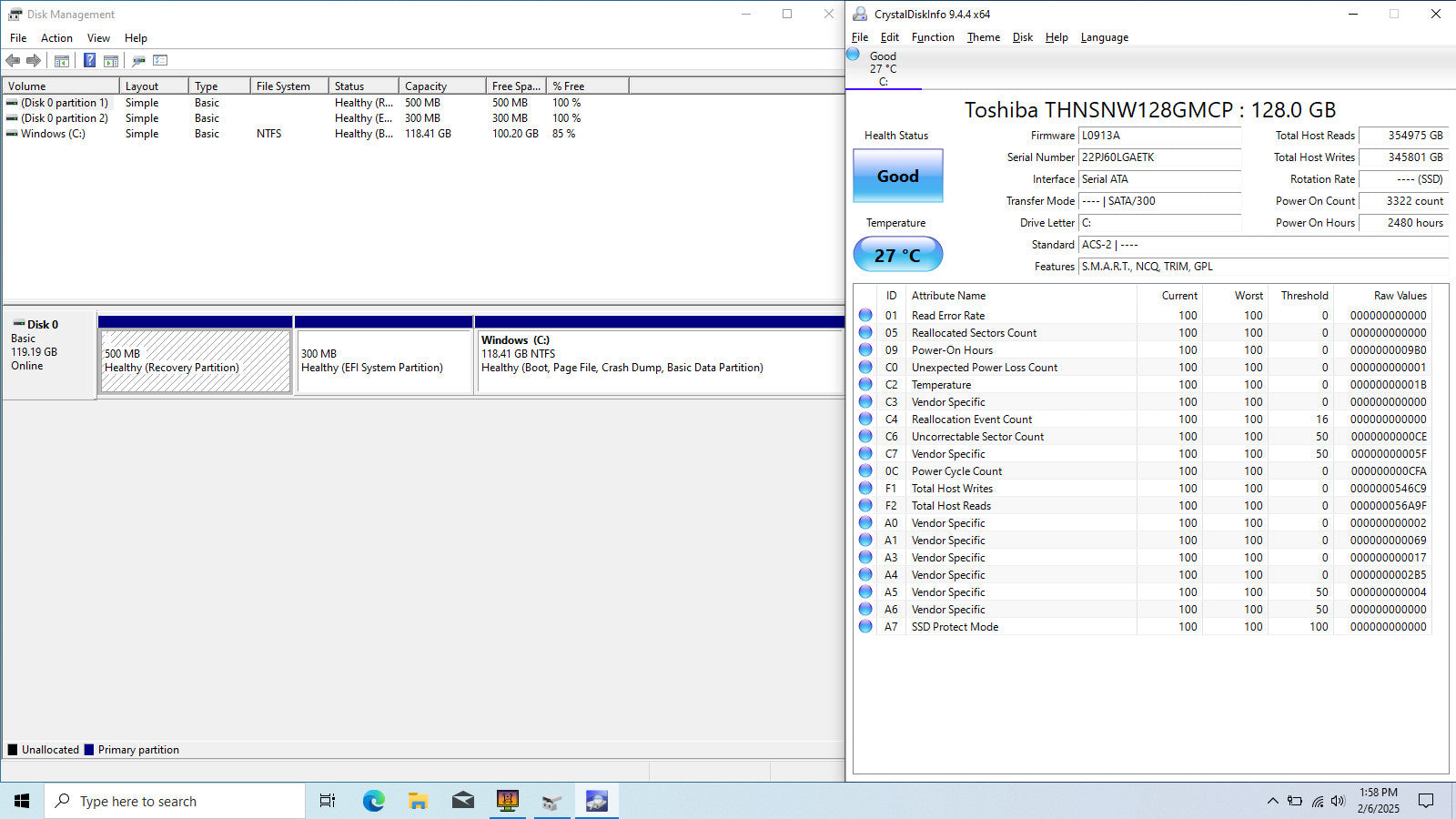1456x819 pixels.
Task: Open the Function menu in CrystalDiskInfo
Action: point(933,37)
